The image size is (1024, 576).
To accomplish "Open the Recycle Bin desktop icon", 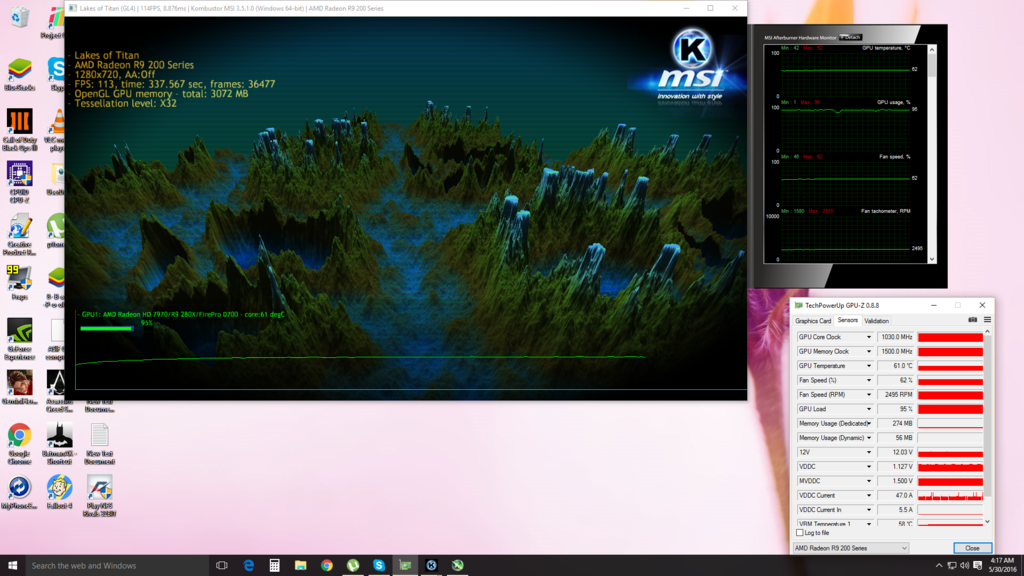I will [x=20, y=18].
